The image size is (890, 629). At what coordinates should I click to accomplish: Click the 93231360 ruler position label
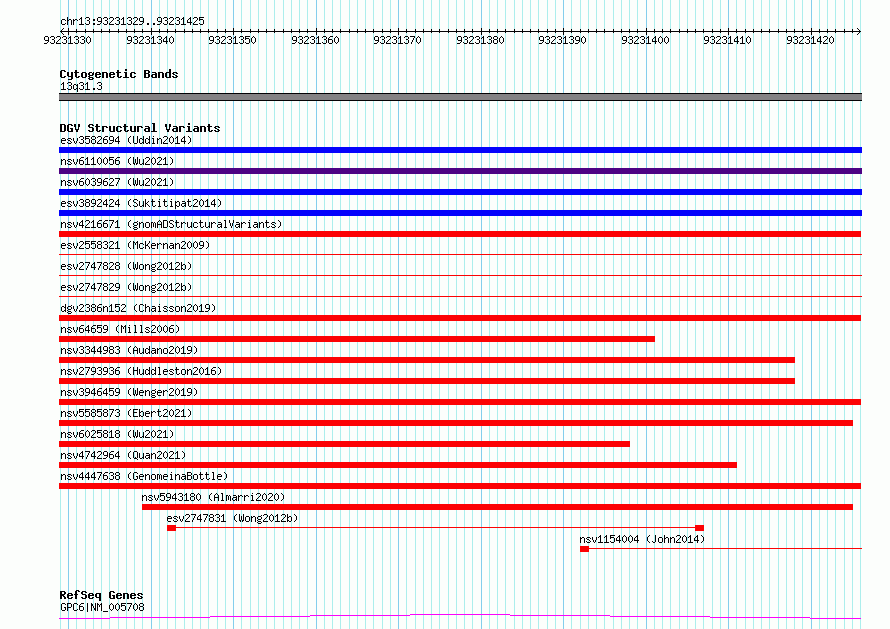pos(315,40)
